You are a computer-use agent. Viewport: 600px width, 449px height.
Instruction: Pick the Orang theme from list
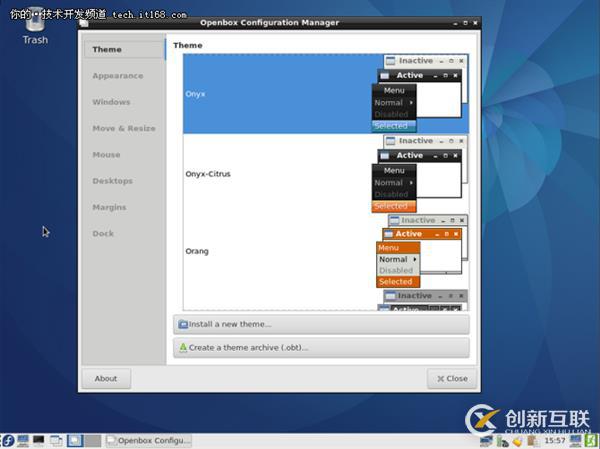click(326, 251)
